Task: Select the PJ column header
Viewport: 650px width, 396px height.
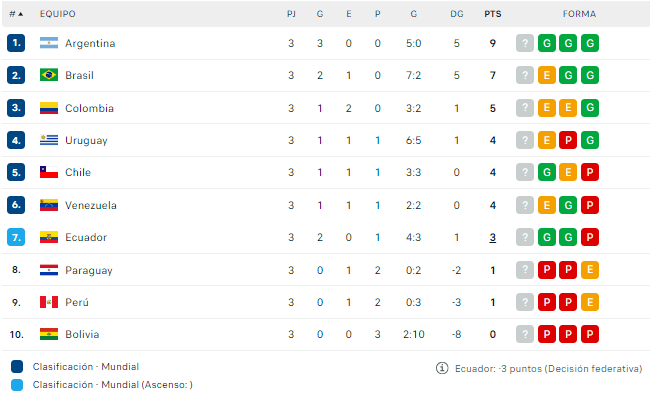Action: point(291,14)
